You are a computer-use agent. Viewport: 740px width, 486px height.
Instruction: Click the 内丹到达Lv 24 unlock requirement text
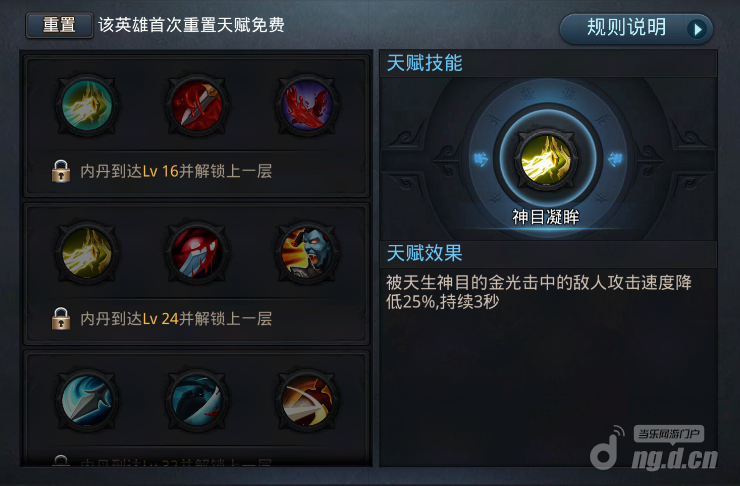(x=176, y=318)
